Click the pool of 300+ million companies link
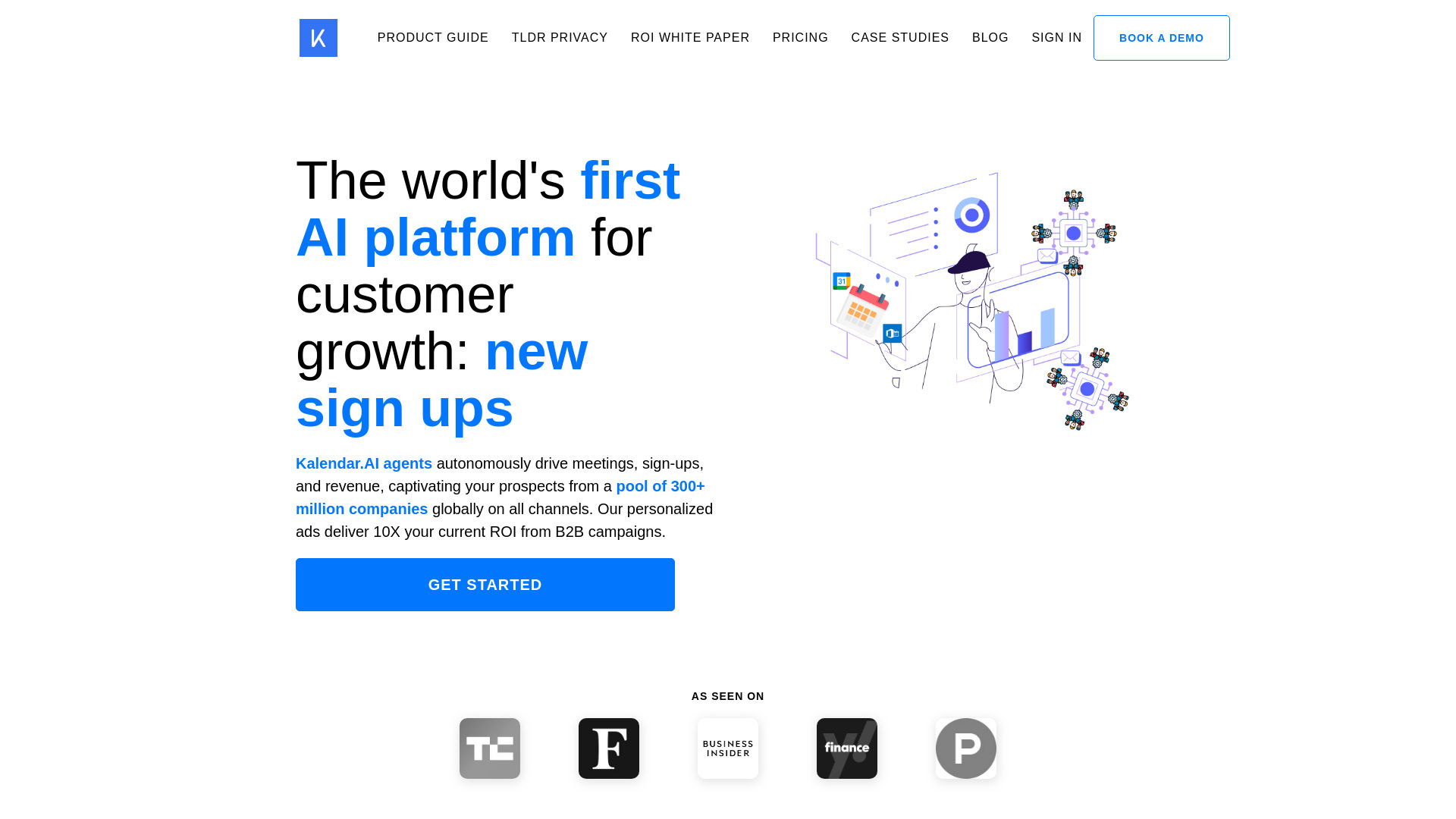 (x=500, y=497)
